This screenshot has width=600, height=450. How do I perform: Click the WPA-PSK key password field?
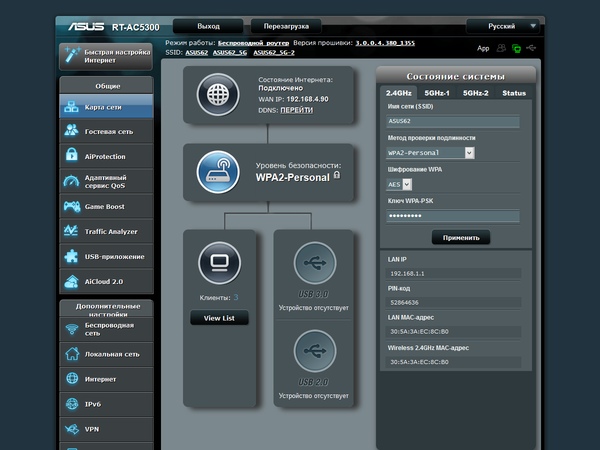coord(453,216)
